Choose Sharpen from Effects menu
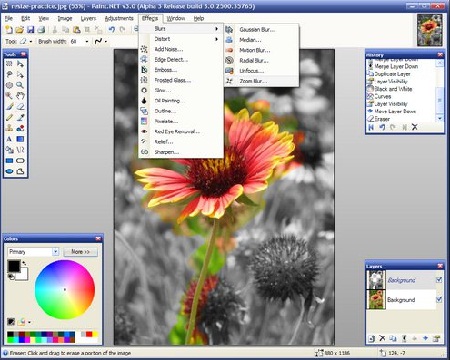The height and width of the screenshot is (360, 450). pos(180,152)
